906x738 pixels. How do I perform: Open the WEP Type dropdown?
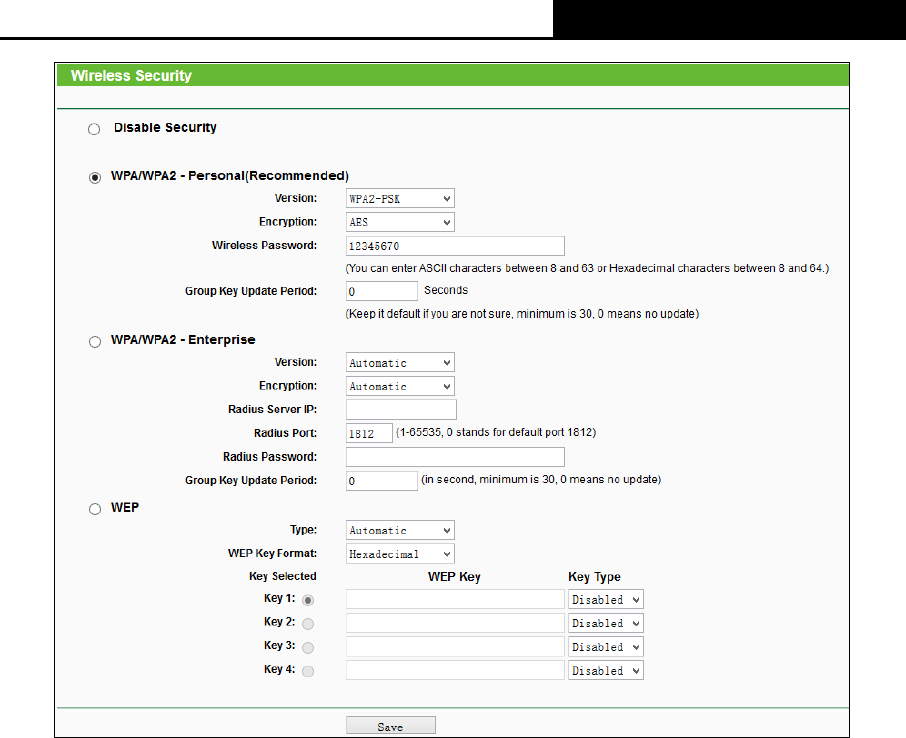point(400,530)
